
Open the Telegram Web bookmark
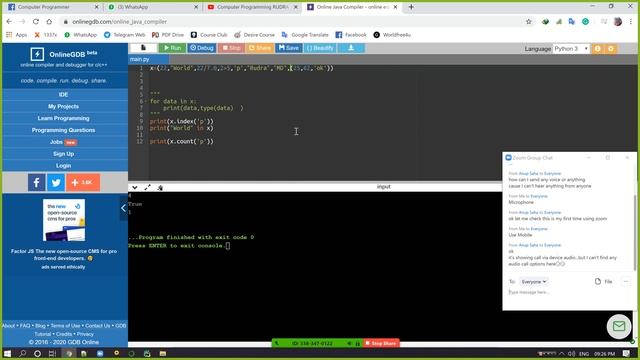(x=124, y=35)
